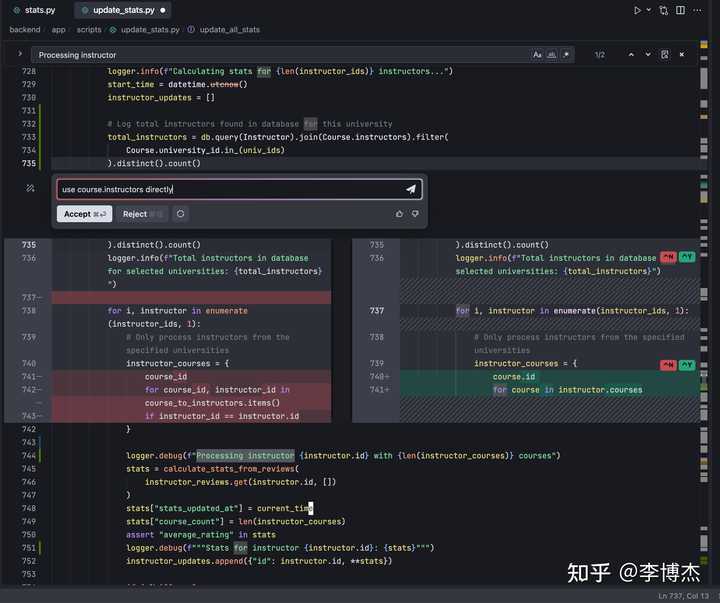The height and width of the screenshot is (603, 720).
Task: Open changes compare icon in title bar
Action: click(x=664, y=10)
